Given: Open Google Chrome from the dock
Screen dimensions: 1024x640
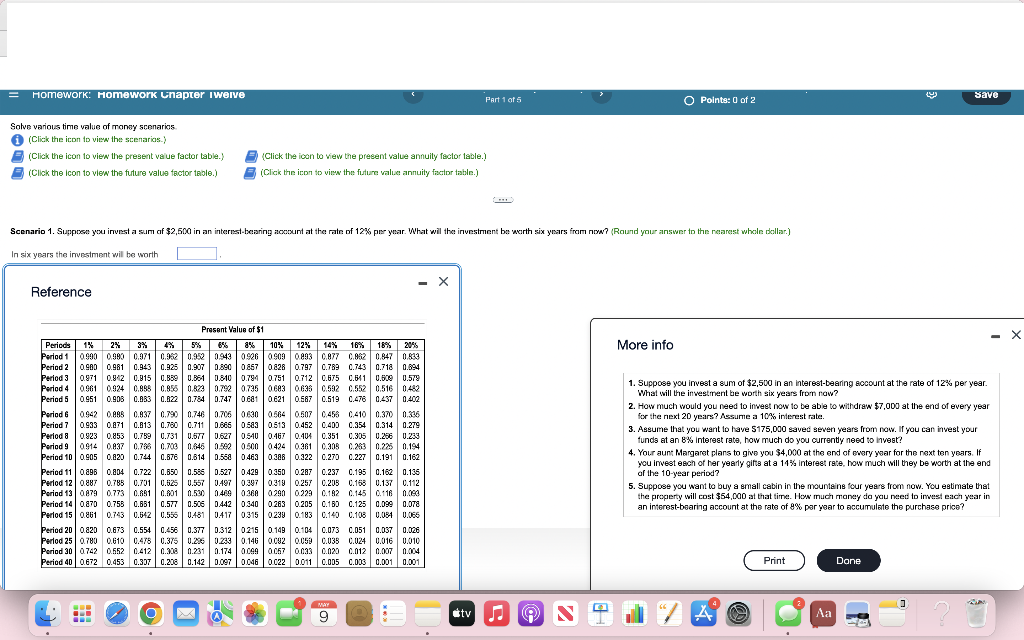Looking at the screenshot, I should (151, 613).
